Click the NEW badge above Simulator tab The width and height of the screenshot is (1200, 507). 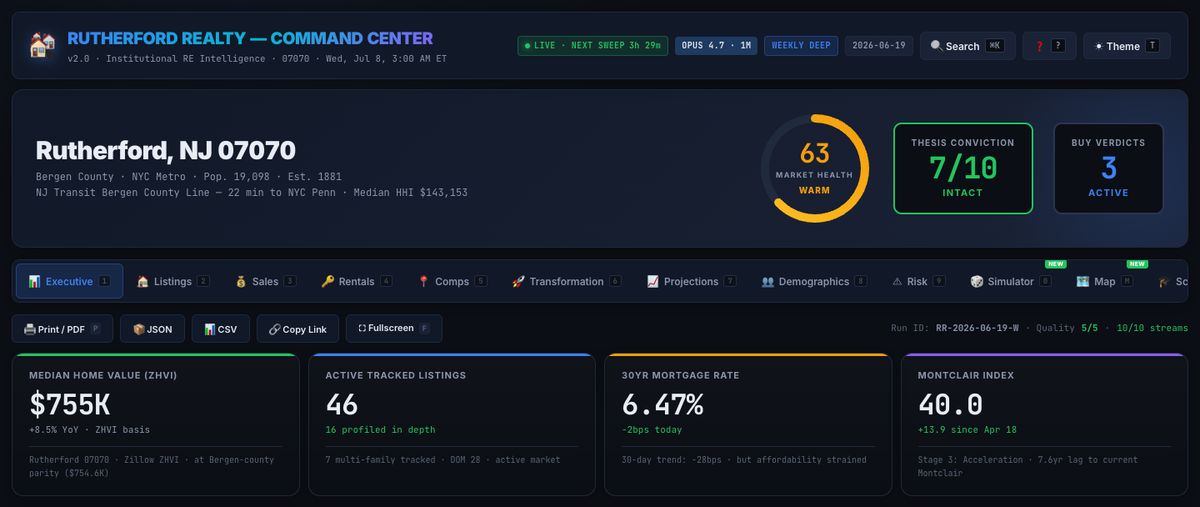[1055, 264]
